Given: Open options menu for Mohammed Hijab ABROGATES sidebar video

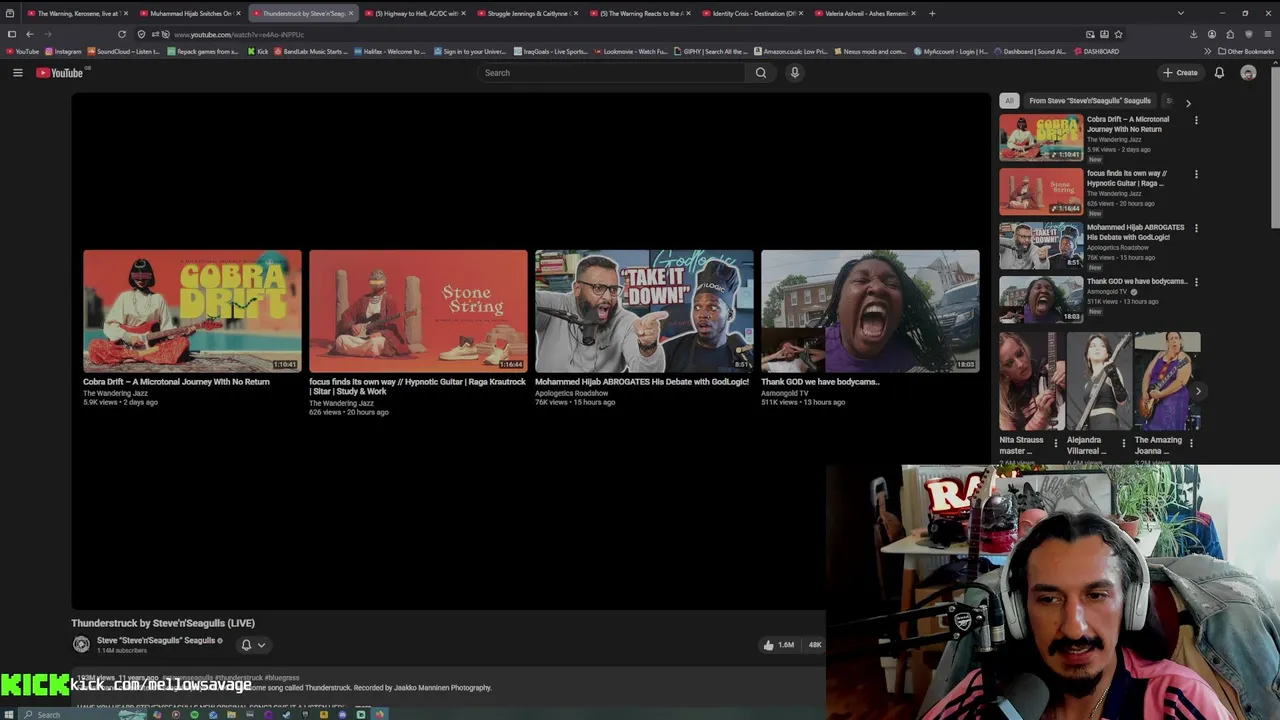Looking at the screenshot, I should tap(1196, 228).
